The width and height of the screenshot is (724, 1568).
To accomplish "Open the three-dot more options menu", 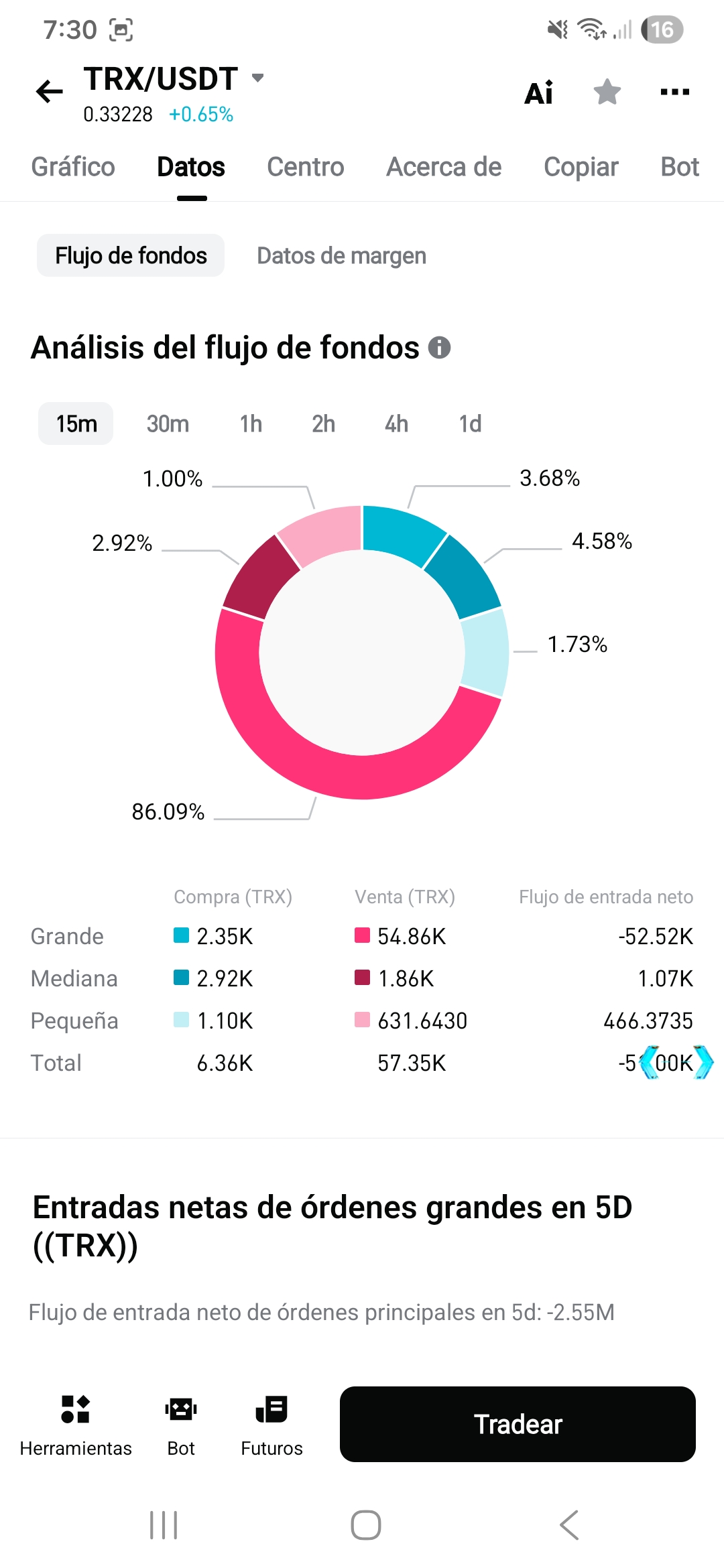I will 675,92.
